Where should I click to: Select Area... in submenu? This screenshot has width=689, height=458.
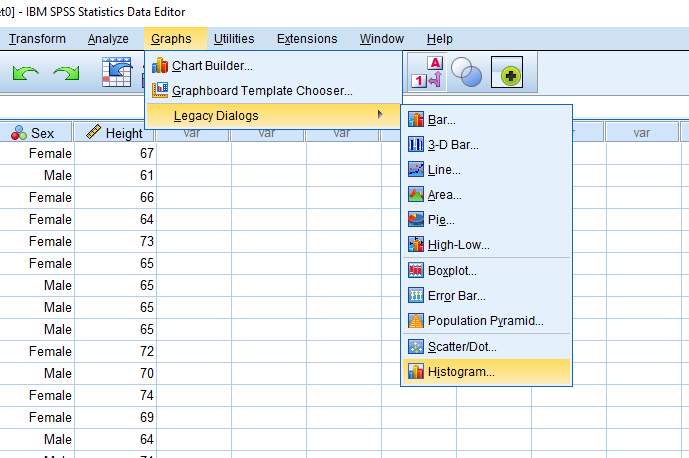coord(486,195)
